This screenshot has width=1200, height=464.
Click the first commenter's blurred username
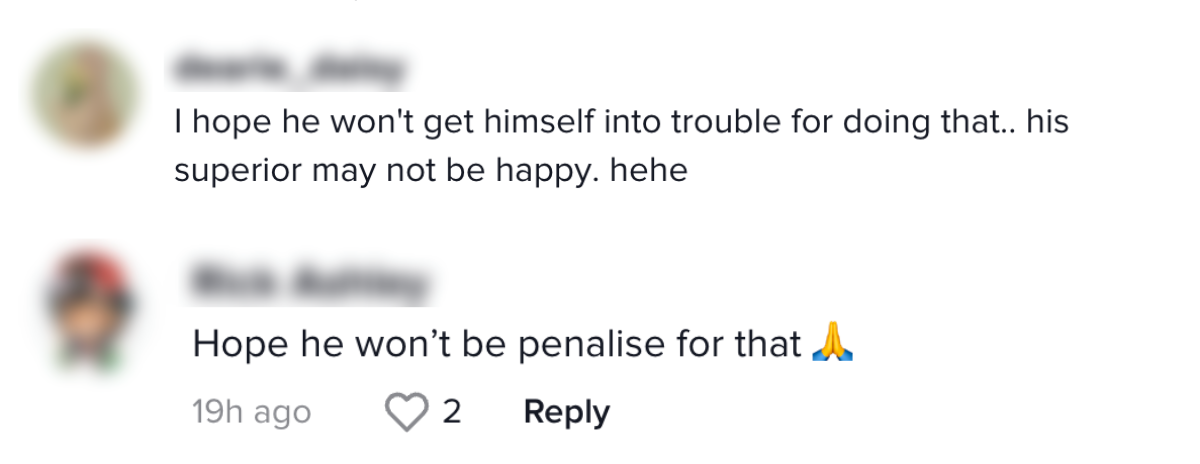point(288,70)
